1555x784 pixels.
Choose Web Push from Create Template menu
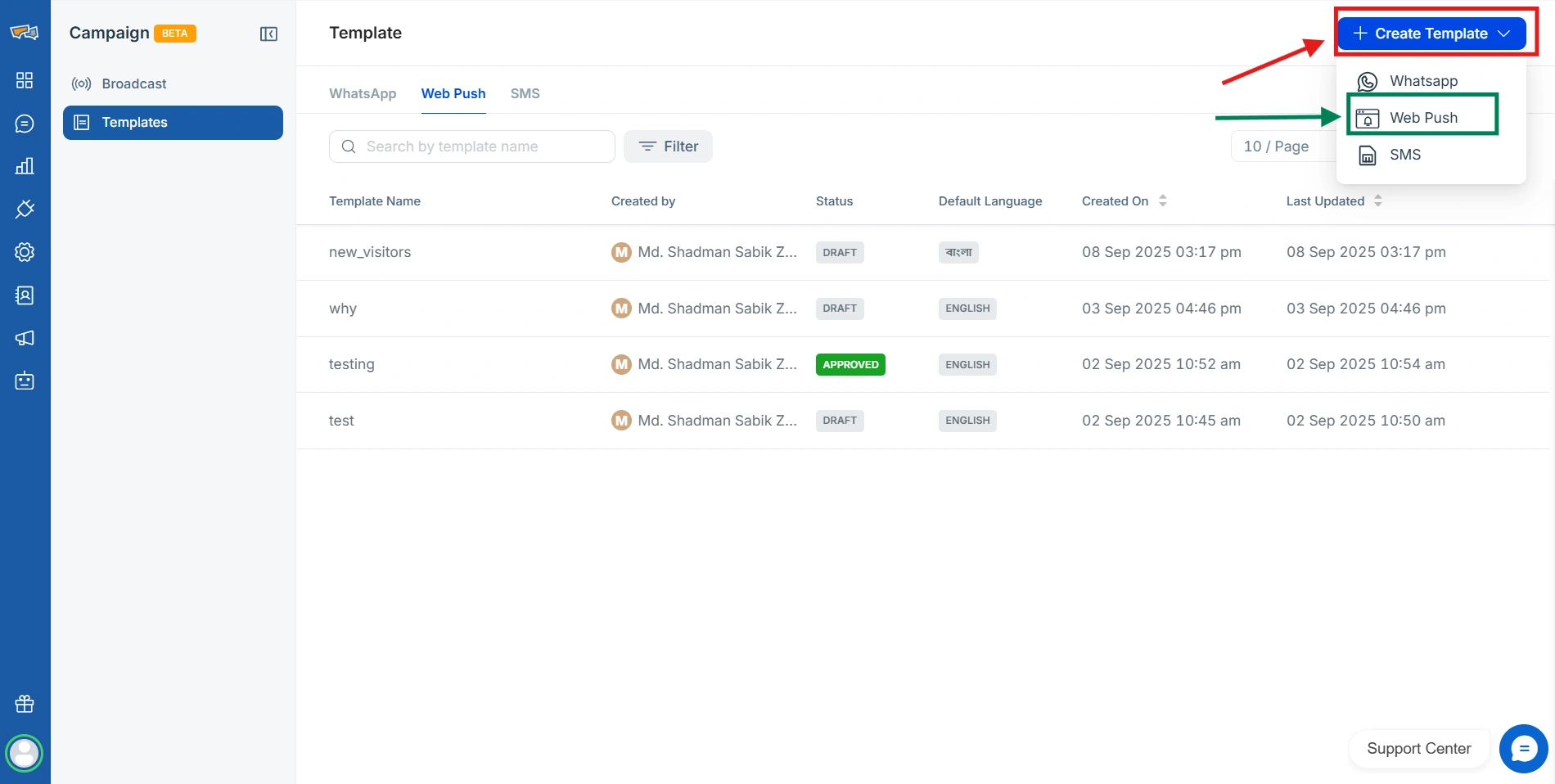[x=1422, y=118]
